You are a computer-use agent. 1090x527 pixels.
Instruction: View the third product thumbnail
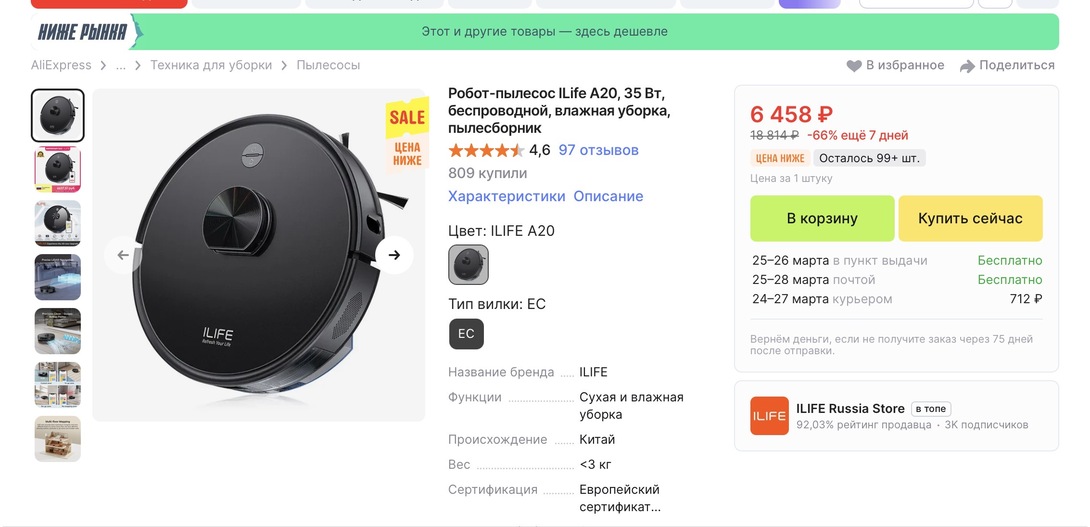tap(58, 223)
